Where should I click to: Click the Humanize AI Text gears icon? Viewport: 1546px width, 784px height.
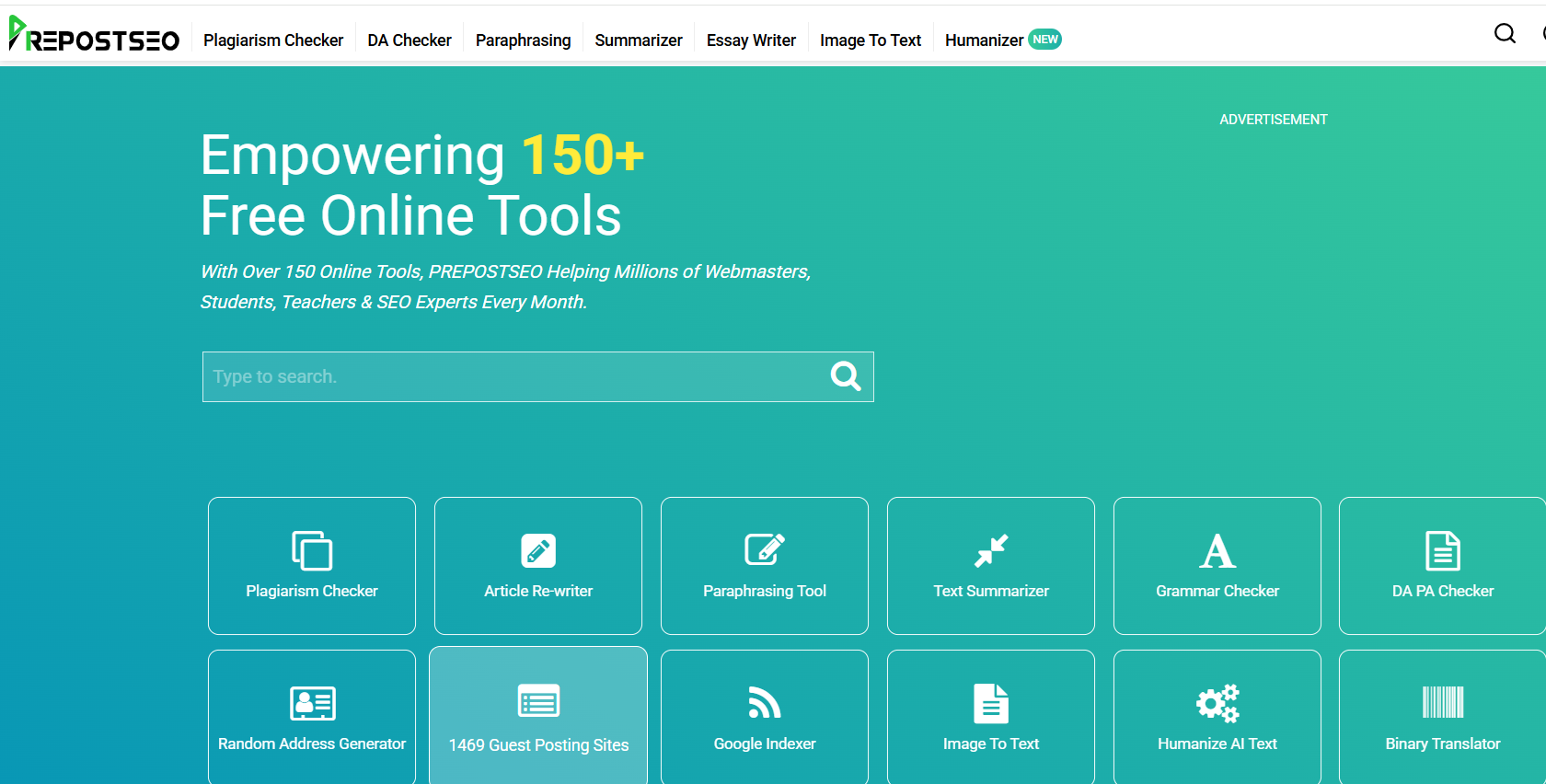tap(1217, 703)
